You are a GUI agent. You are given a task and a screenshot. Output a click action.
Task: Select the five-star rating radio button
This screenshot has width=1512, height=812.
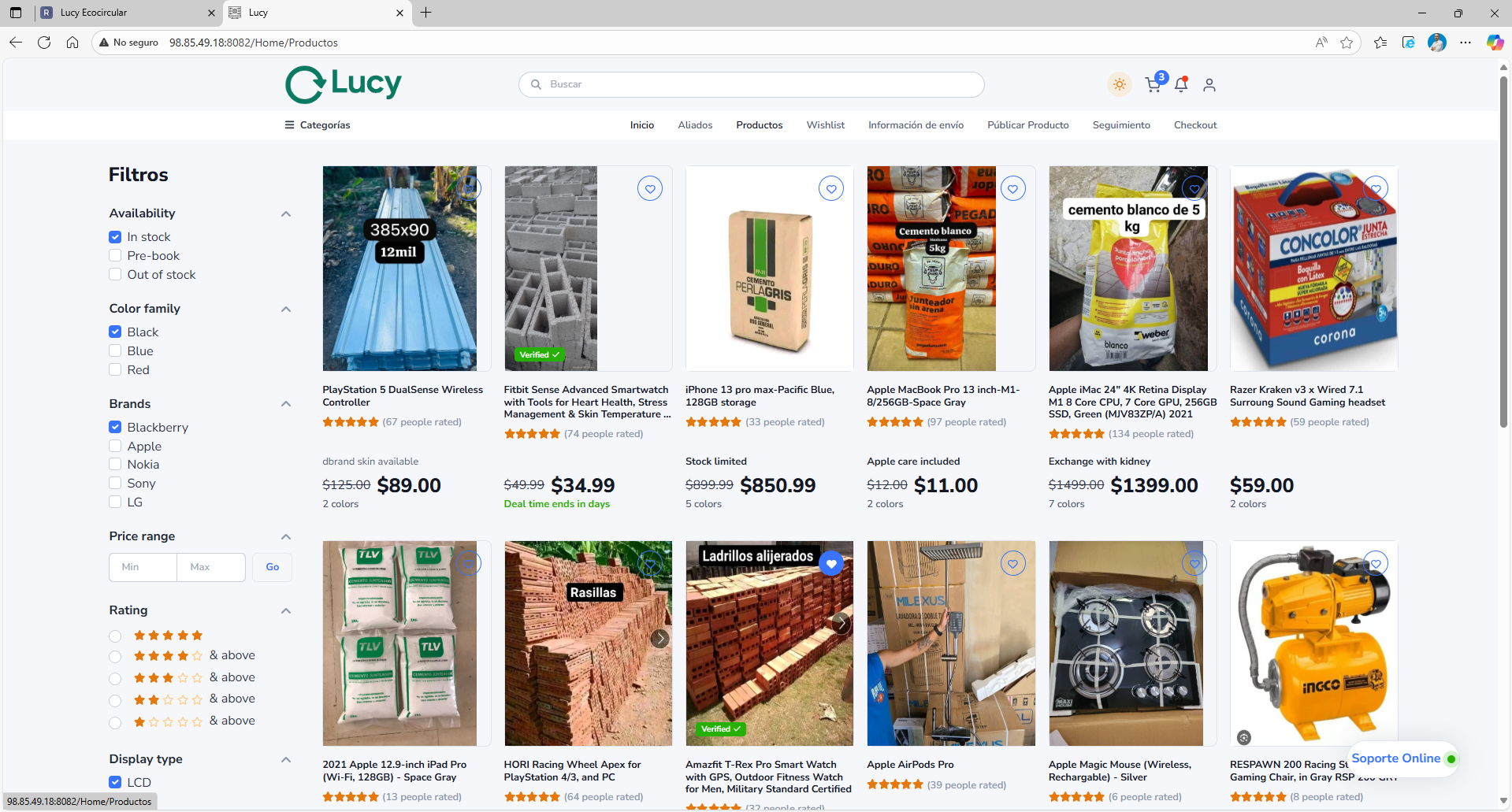click(x=116, y=636)
